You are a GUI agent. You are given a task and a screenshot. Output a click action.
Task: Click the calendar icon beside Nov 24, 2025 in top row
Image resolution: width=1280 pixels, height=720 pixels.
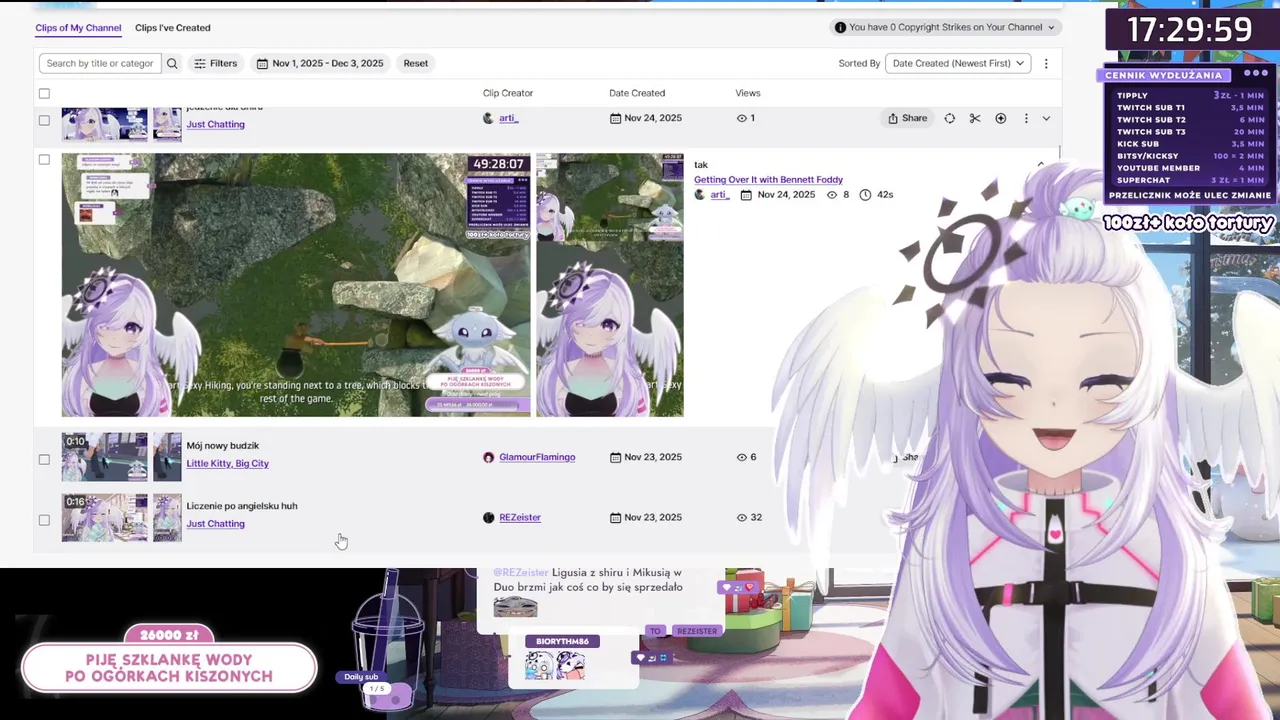tap(615, 118)
